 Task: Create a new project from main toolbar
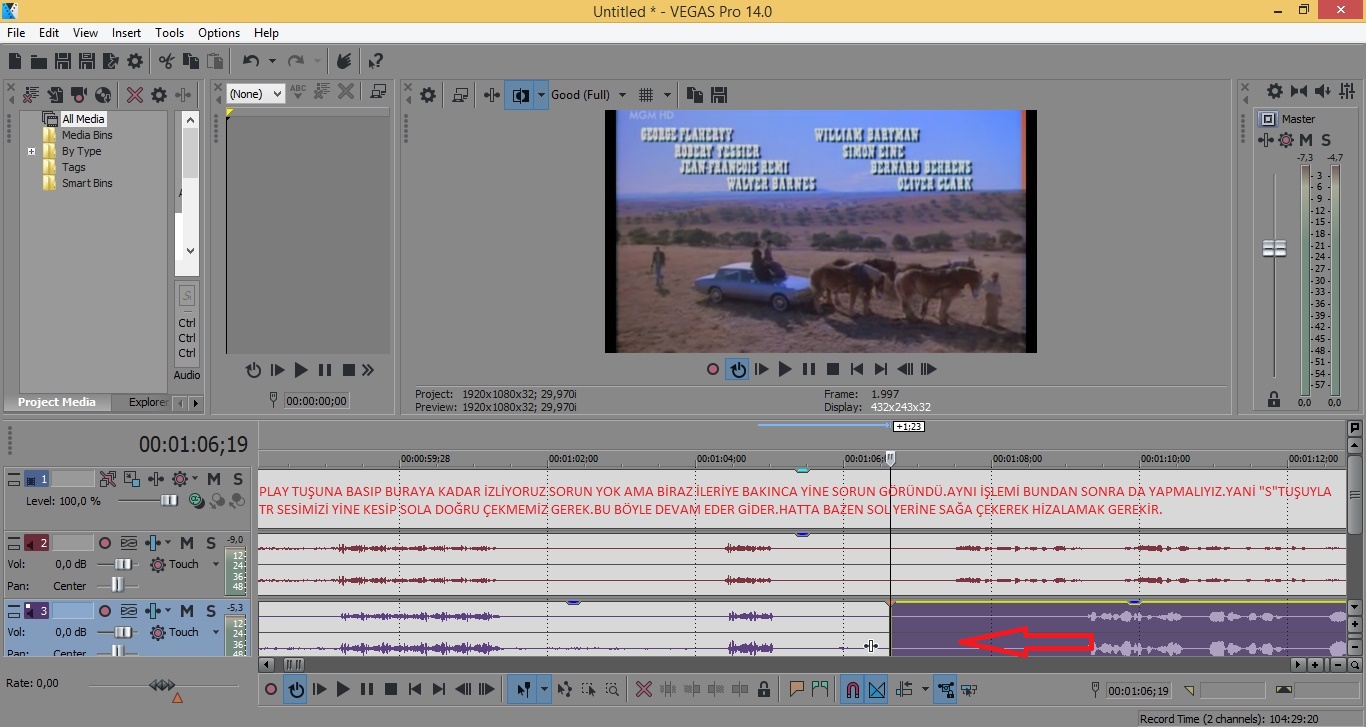pyautogui.click(x=15, y=61)
